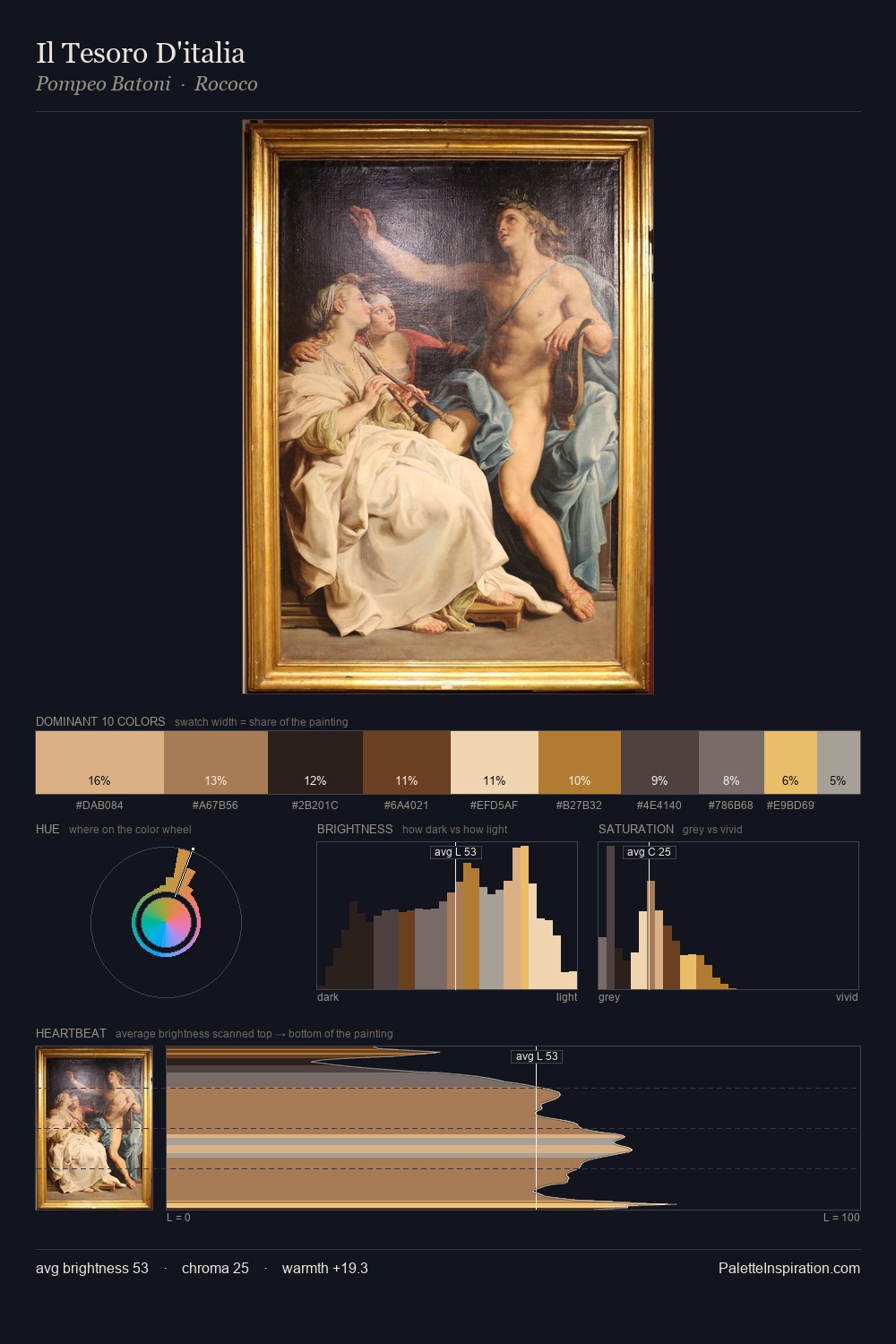Click the hue color wheel
The width and height of the screenshot is (896, 1344).
(x=166, y=922)
